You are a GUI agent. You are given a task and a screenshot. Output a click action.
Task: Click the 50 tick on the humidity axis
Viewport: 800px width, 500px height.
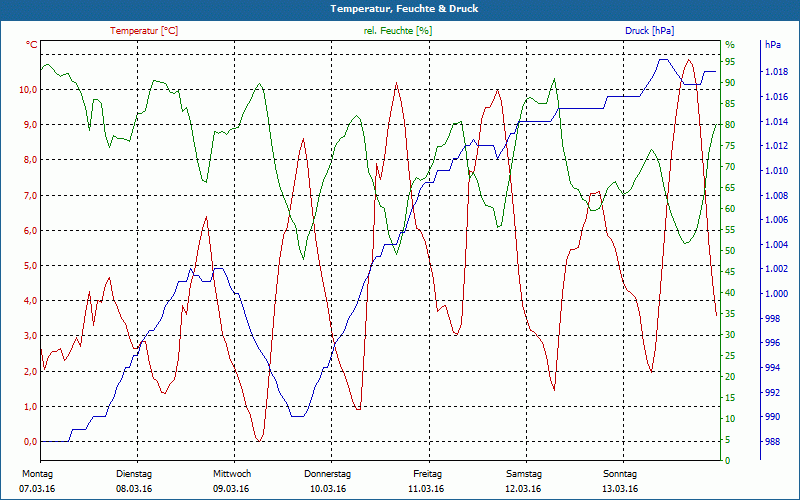click(730, 251)
